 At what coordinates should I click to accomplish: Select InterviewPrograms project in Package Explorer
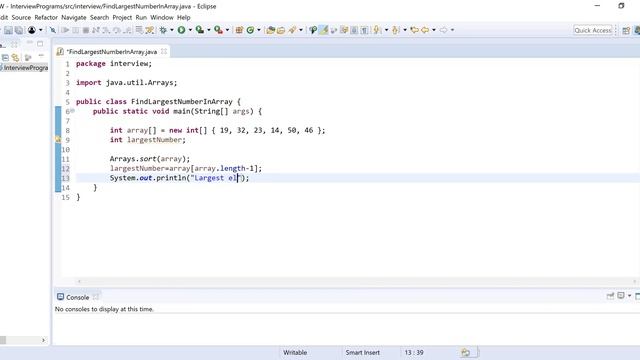point(25,68)
